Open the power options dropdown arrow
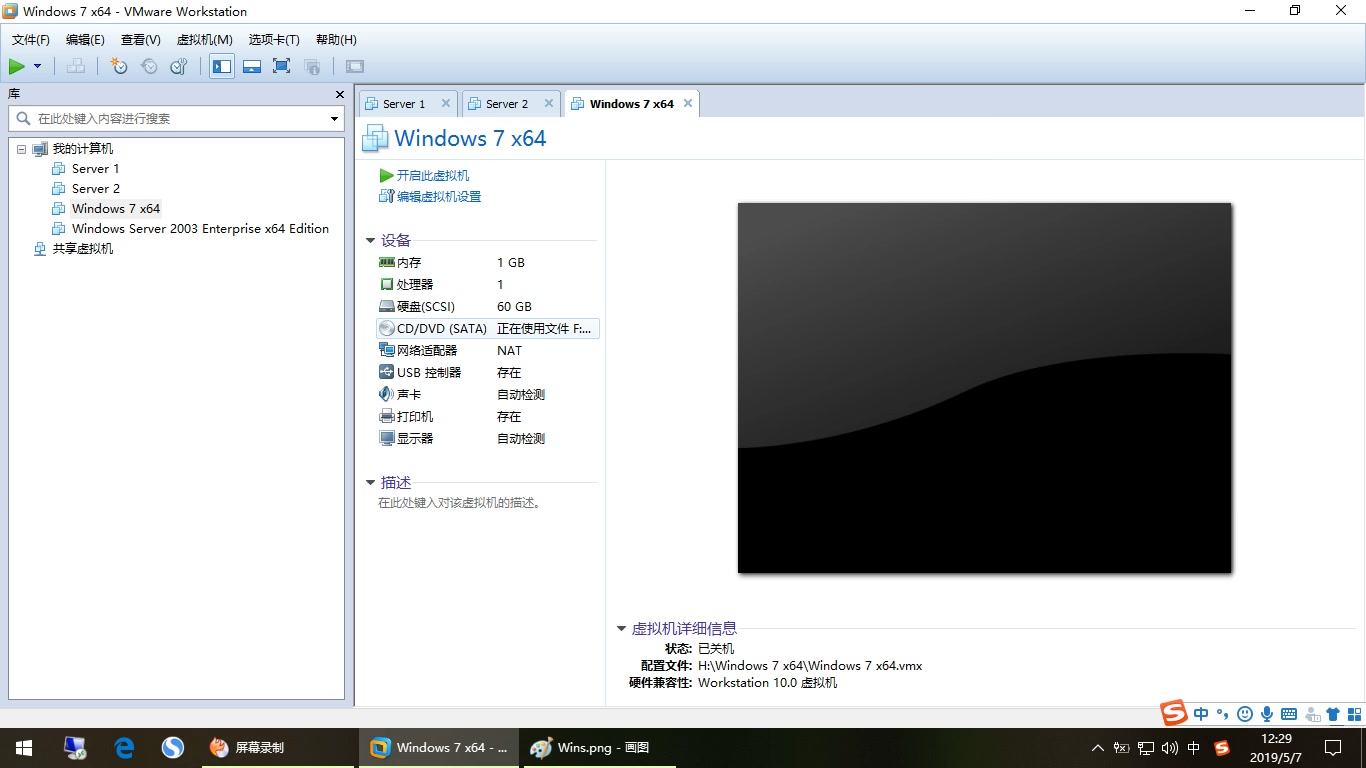The width and height of the screenshot is (1366, 768). click(38, 66)
